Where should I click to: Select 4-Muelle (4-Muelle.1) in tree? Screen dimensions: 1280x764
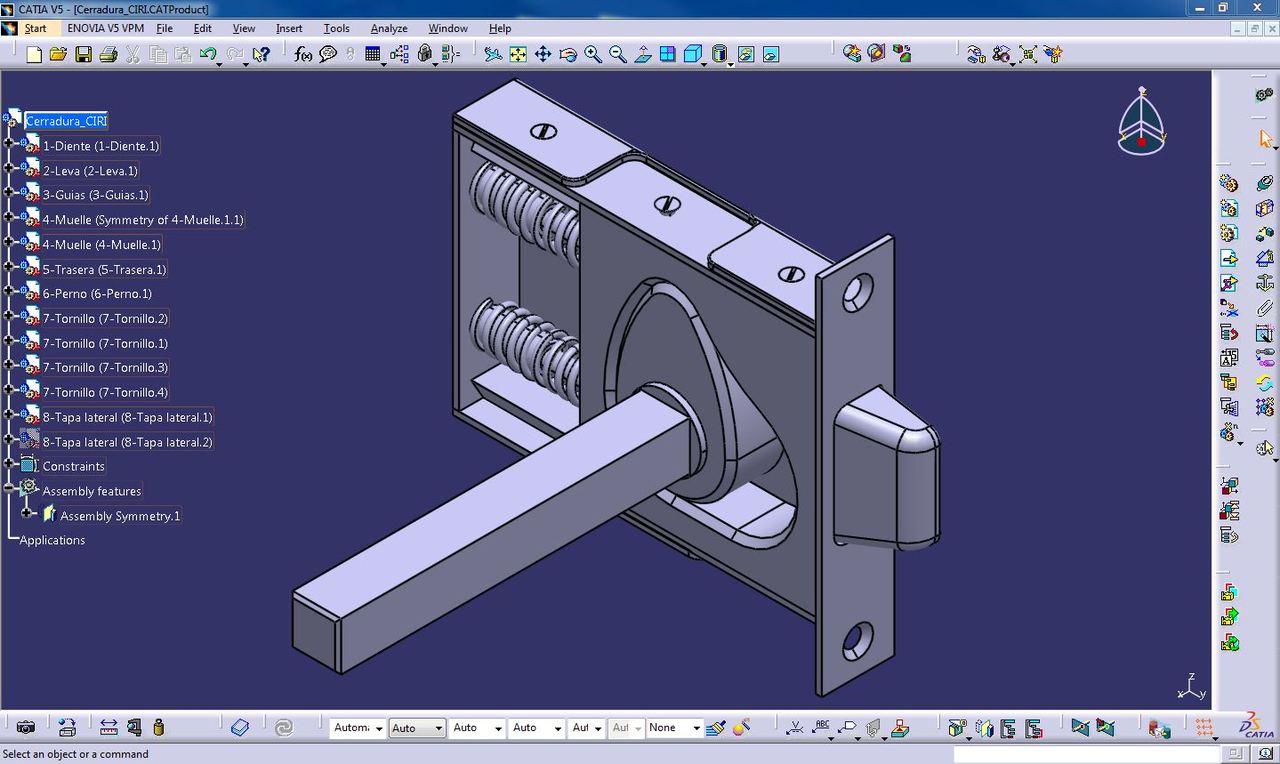coord(101,244)
